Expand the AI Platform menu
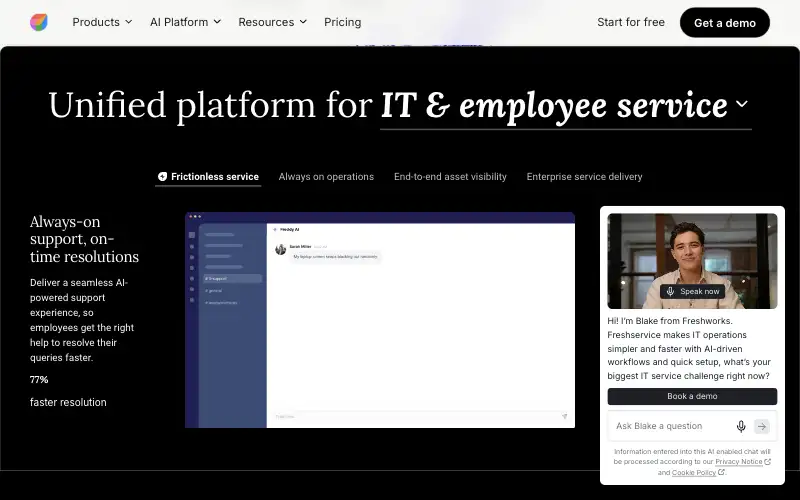The width and height of the screenshot is (800, 500). (x=185, y=22)
